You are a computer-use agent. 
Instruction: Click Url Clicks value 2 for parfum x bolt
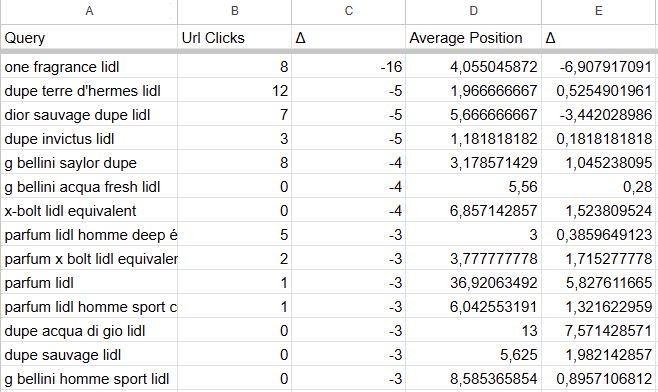point(235,259)
